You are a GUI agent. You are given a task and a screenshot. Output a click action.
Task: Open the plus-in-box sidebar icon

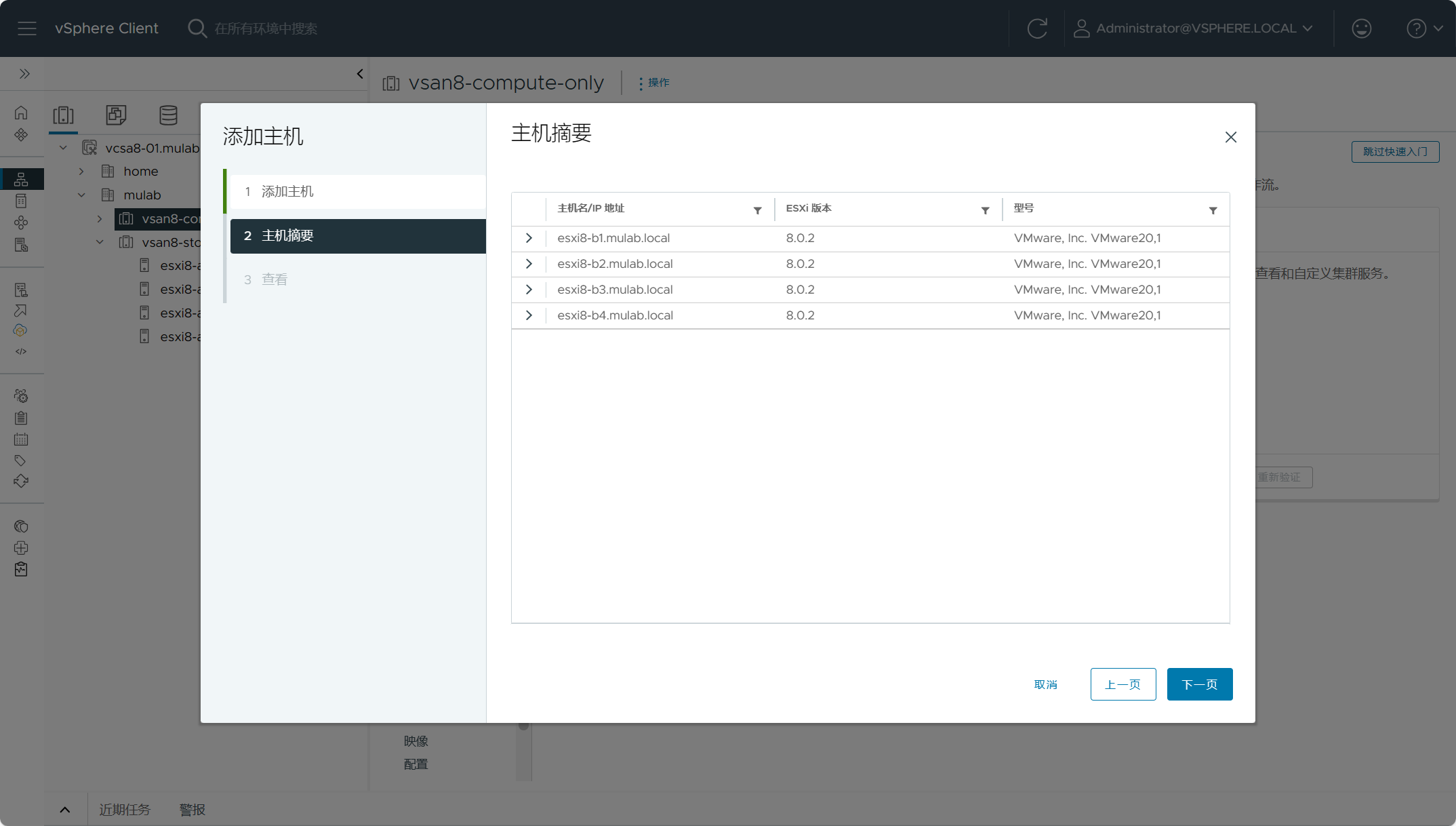(21, 548)
